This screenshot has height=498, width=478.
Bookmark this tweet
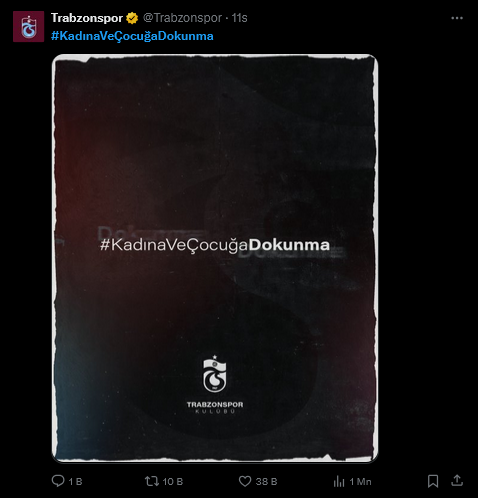[433, 481]
